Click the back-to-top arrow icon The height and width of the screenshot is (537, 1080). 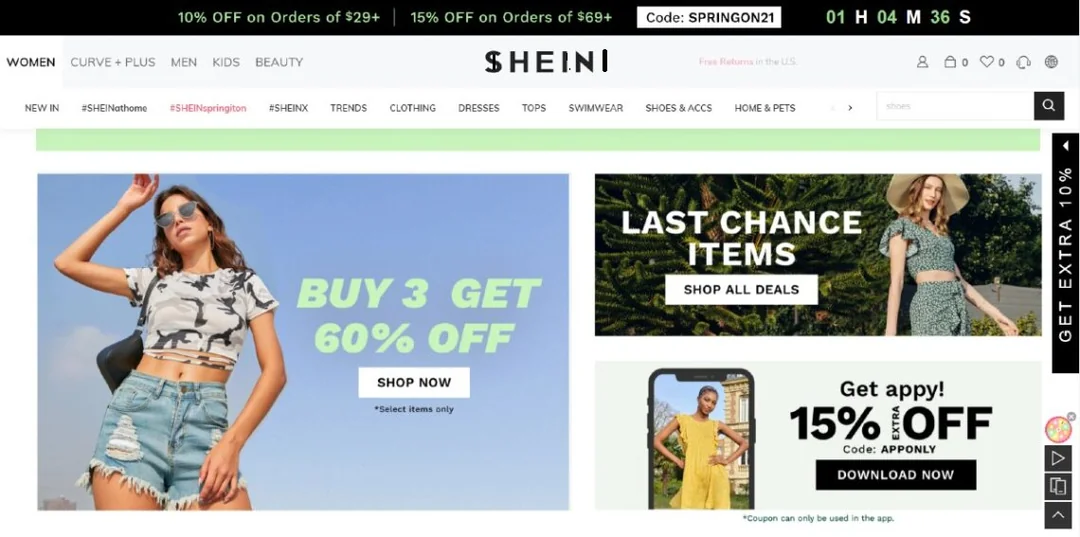[1057, 515]
